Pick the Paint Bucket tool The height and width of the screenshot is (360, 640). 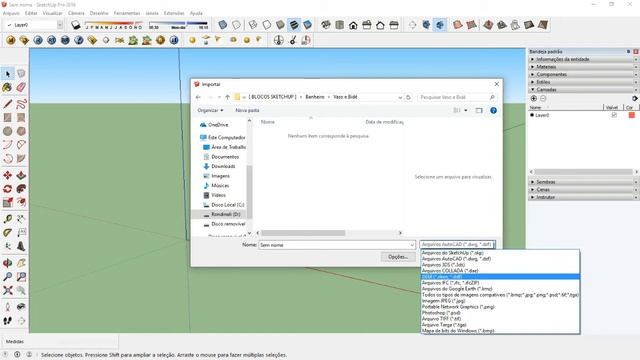[8, 87]
